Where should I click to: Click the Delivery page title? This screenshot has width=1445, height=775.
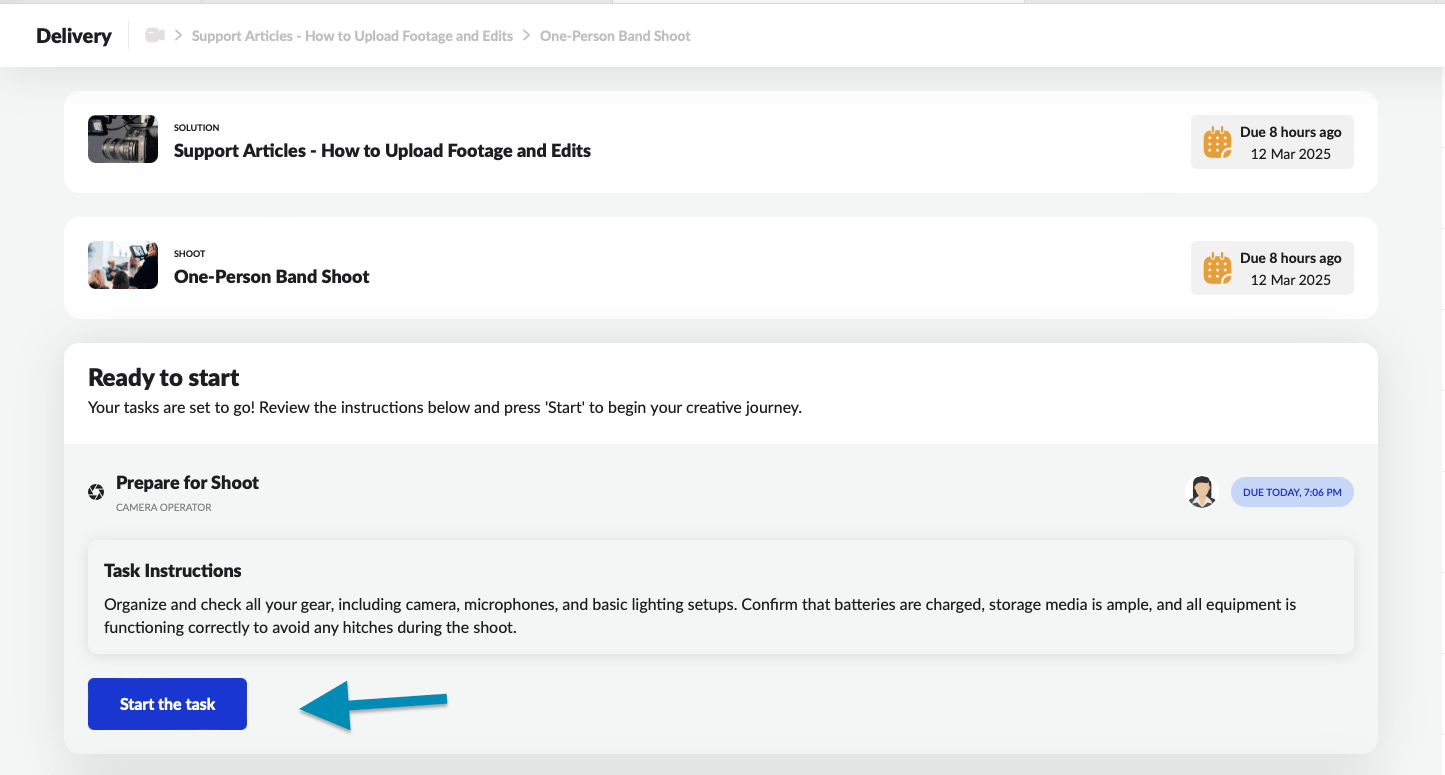click(x=73, y=36)
